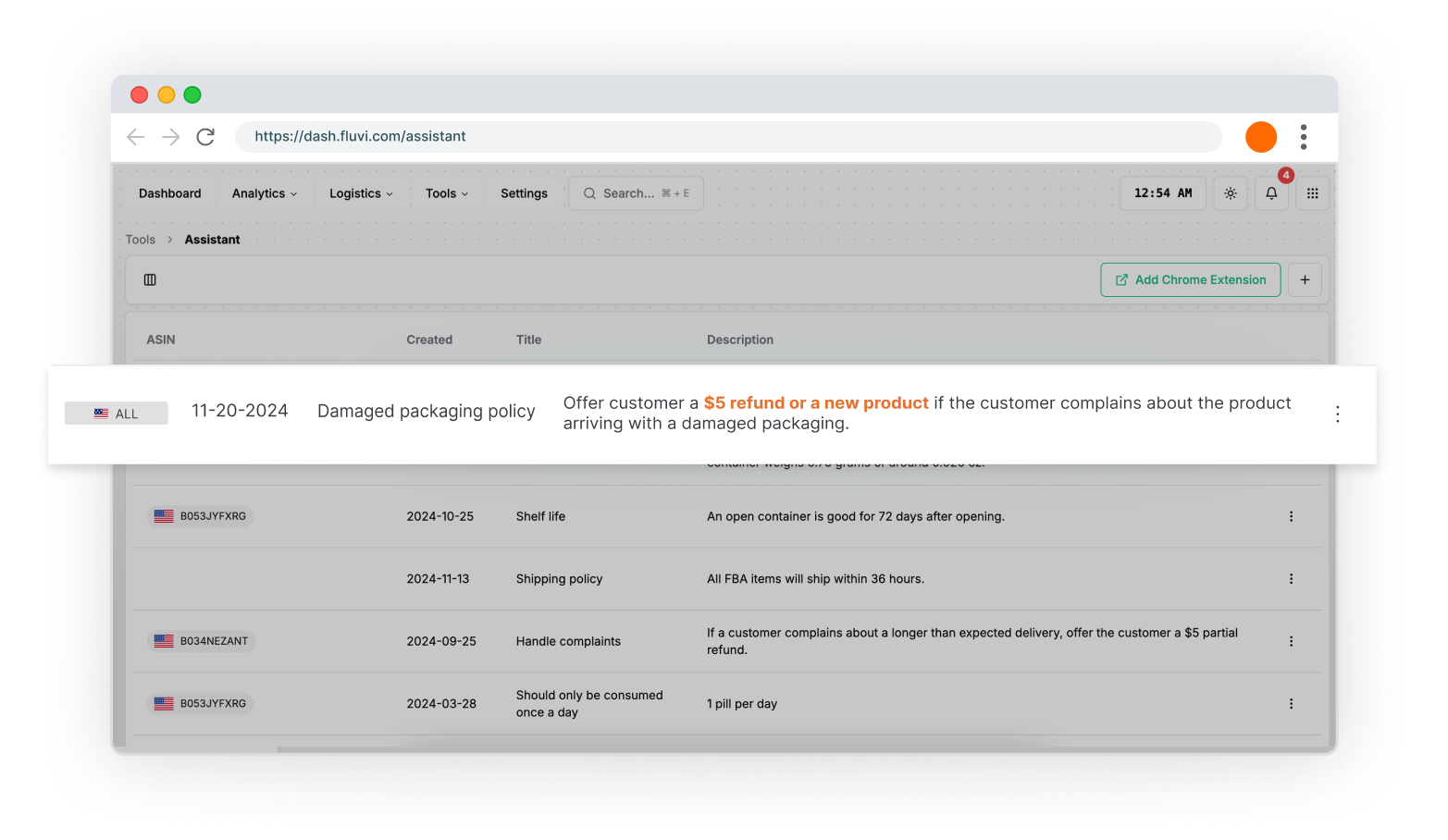The image size is (1448, 840).
Task: Open row options for Shelf life
Action: 1291,516
